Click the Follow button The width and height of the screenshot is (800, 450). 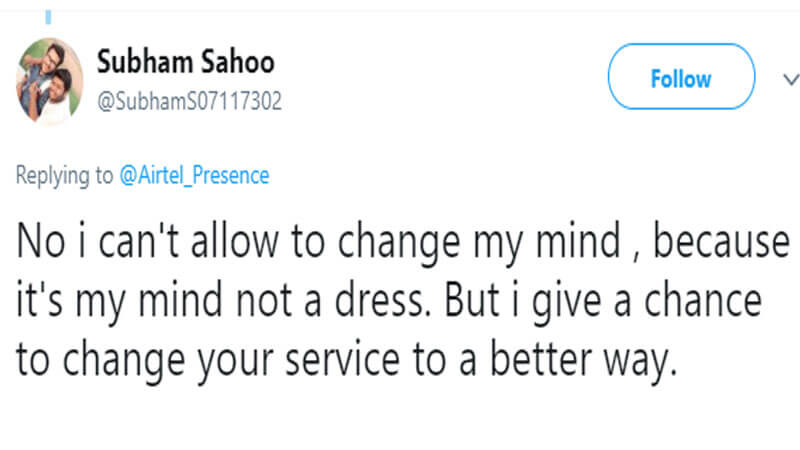(681, 78)
